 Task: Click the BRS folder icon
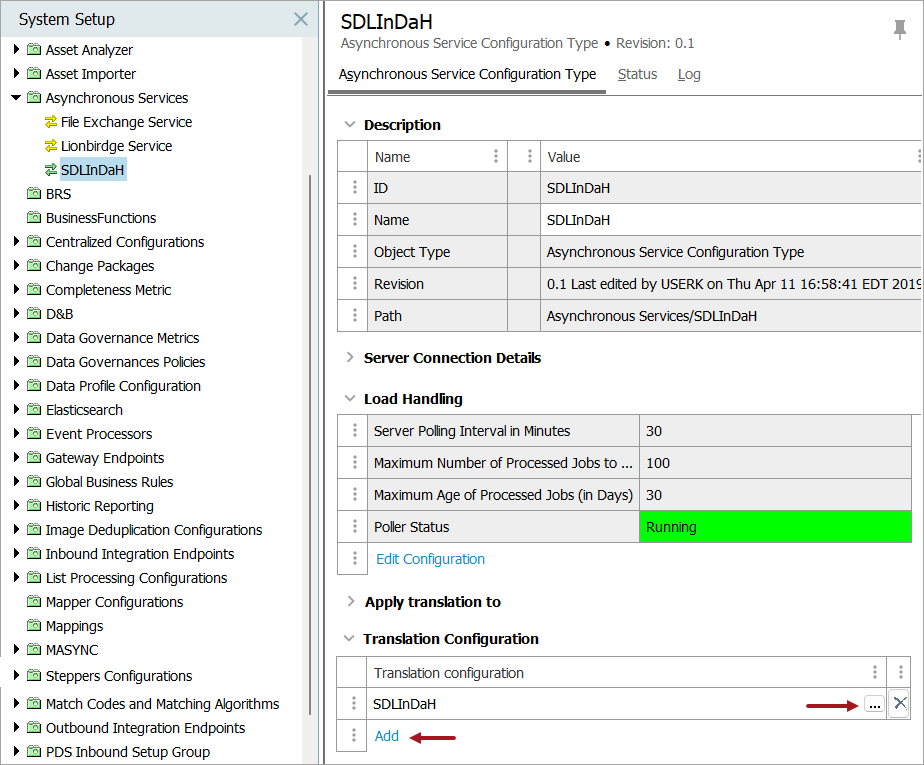[35, 194]
